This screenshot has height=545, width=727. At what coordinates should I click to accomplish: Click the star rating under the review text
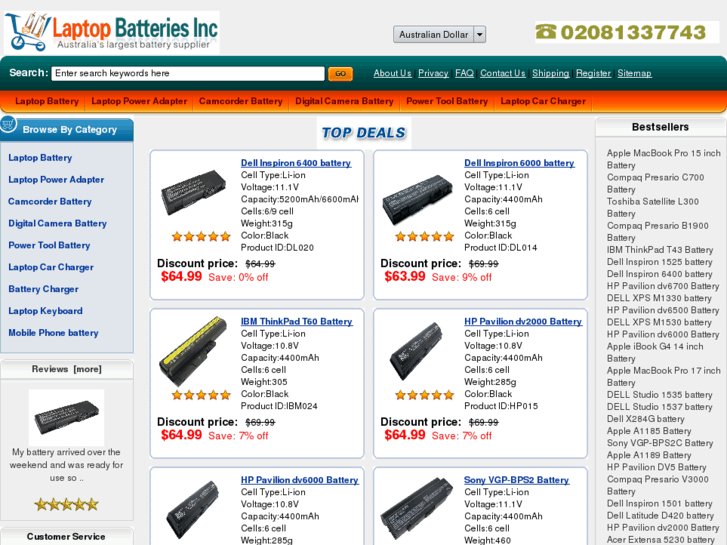coord(66,504)
